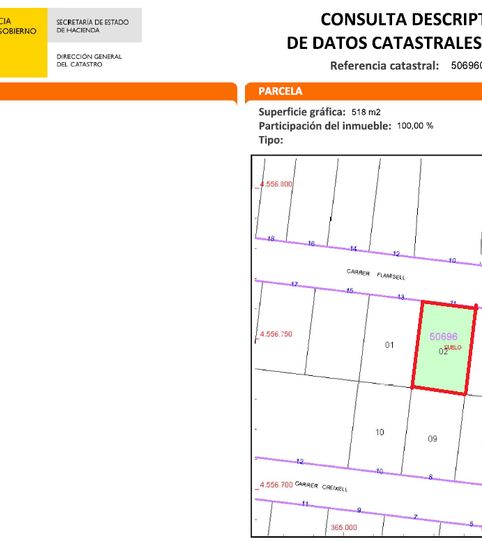
Task: Select the 'DIRECCIÓN GENERAL DEL CATASTRO' text
Action: click(x=89, y=60)
